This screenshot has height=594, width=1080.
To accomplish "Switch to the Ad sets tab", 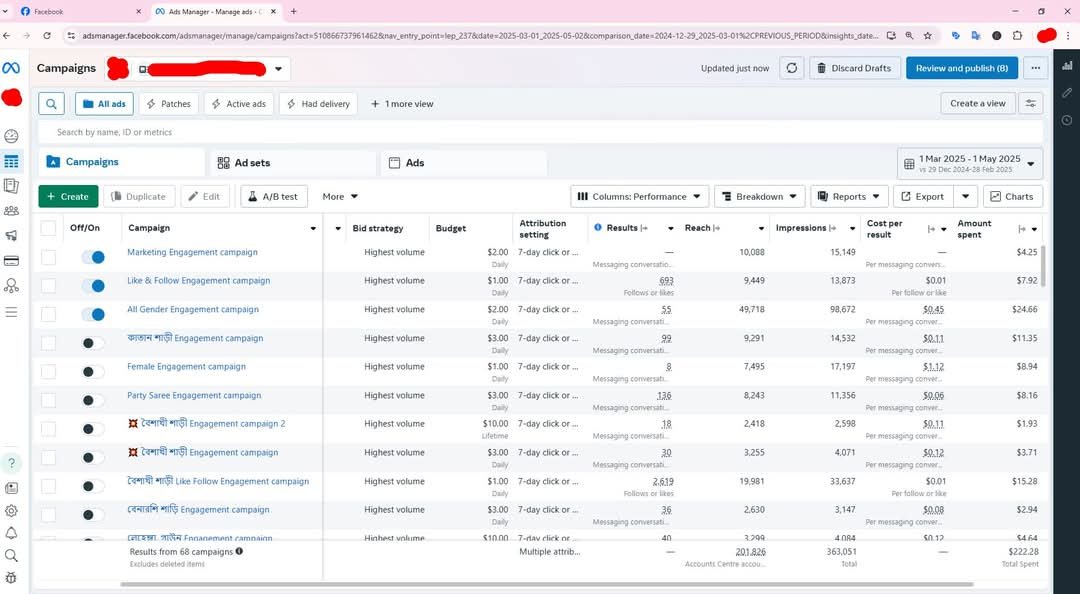I will (x=252, y=163).
